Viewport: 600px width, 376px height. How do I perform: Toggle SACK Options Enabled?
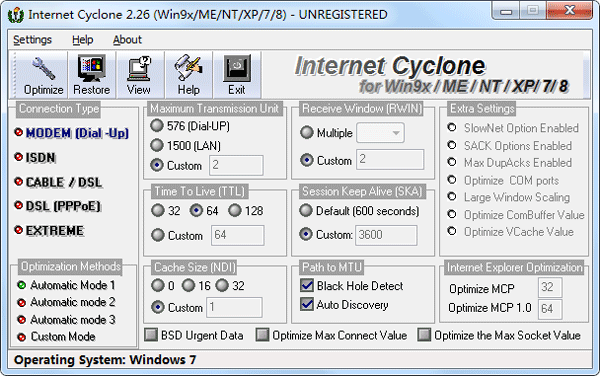pyautogui.click(x=452, y=145)
